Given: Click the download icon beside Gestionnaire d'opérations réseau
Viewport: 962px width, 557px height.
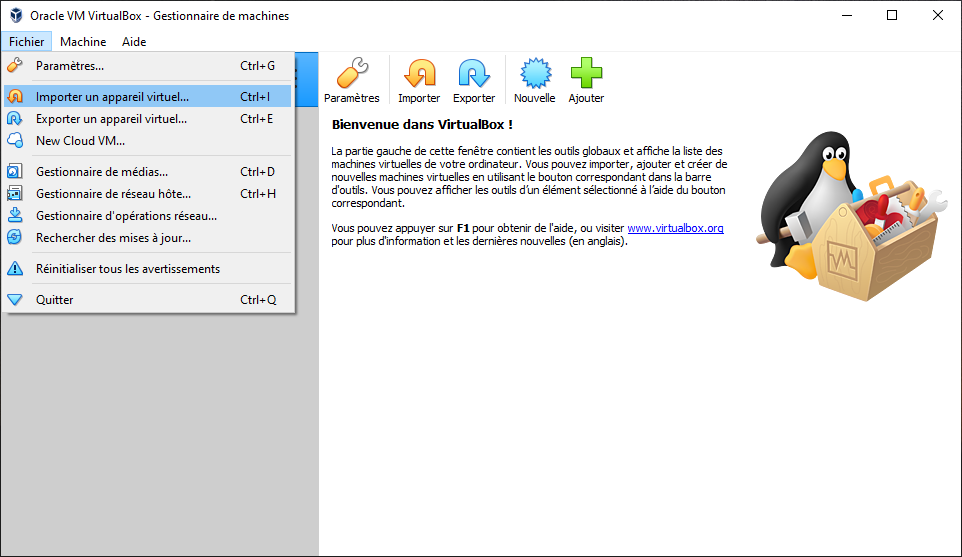Looking at the screenshot, I should pos(15,215).
